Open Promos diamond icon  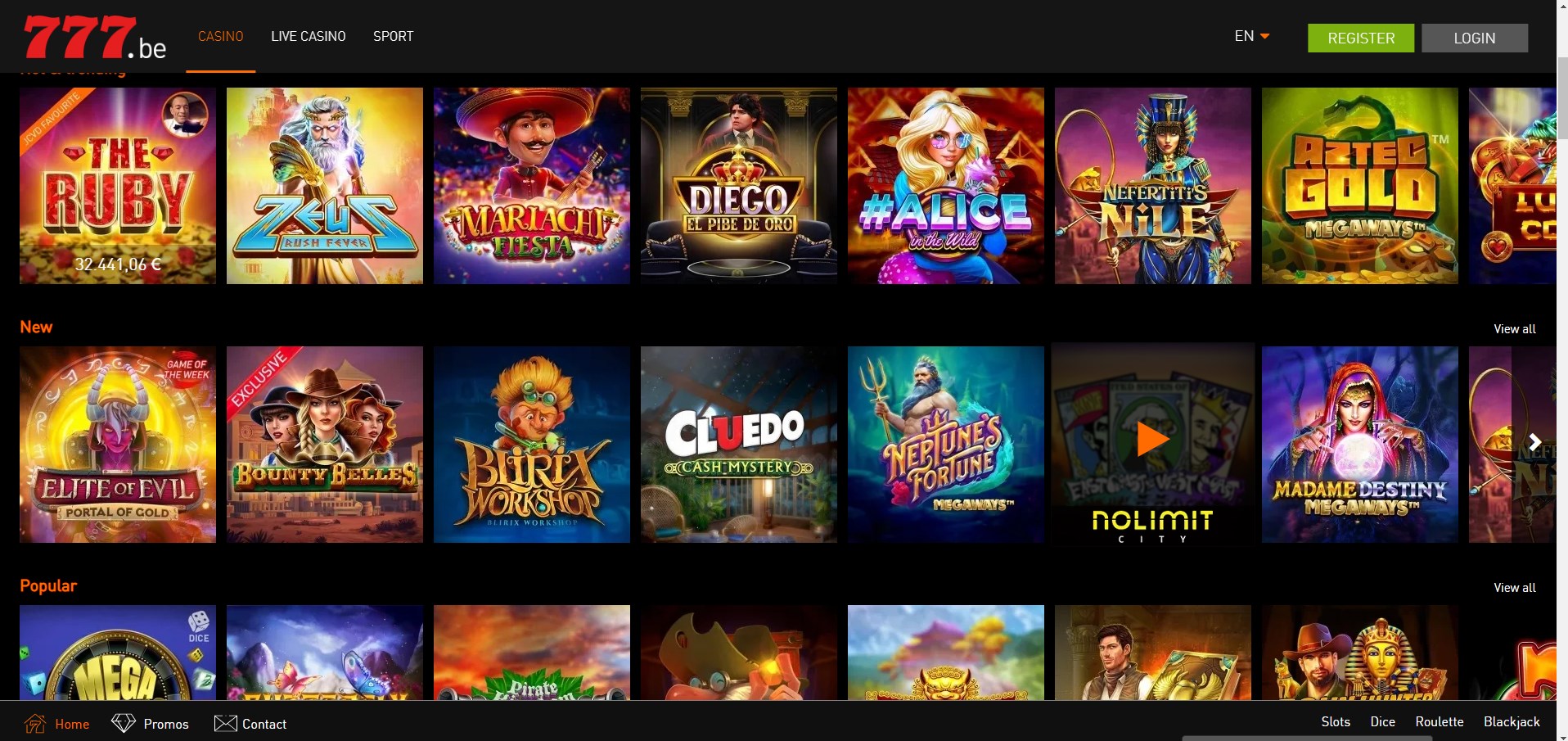point(124,723)
